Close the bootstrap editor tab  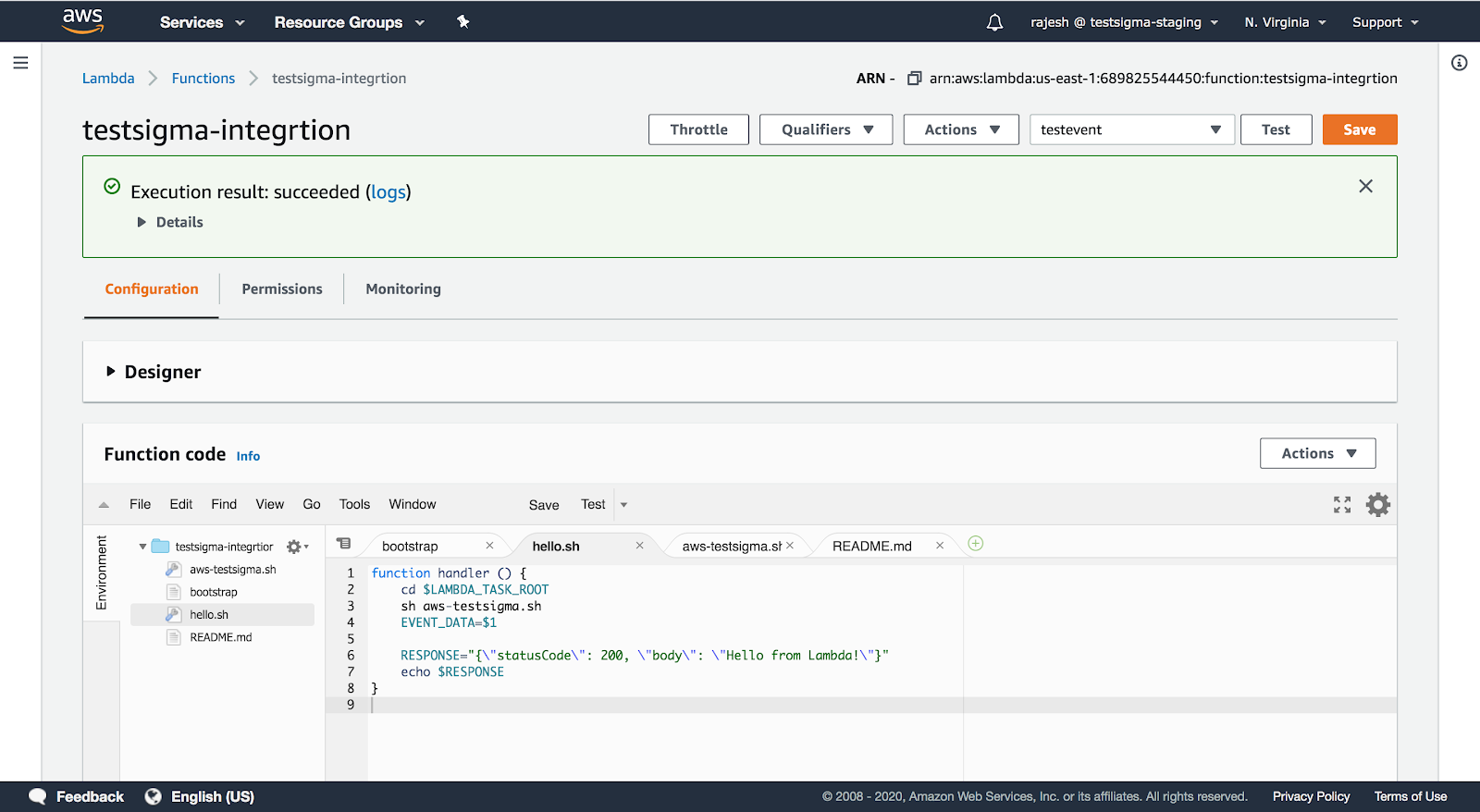(489, 546)
